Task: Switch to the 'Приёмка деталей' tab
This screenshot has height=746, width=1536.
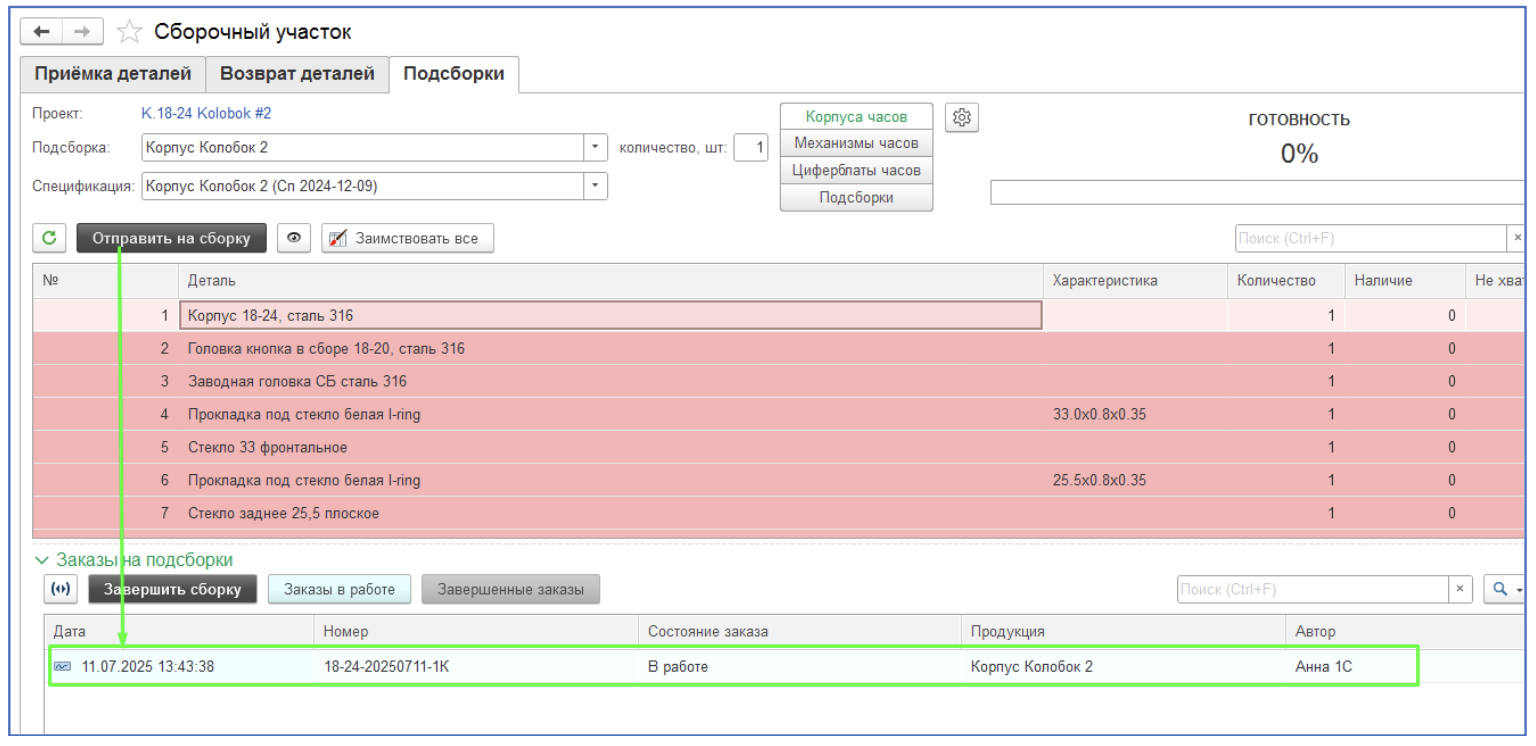Action: (113, 74)
